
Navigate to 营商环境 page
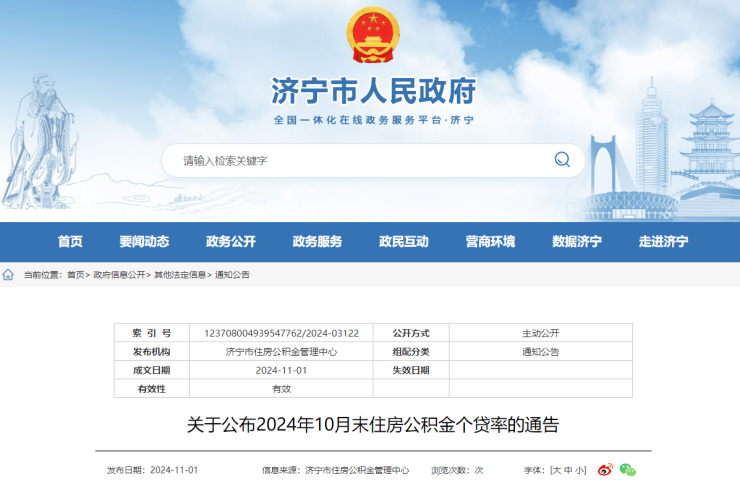pos(490,241)
